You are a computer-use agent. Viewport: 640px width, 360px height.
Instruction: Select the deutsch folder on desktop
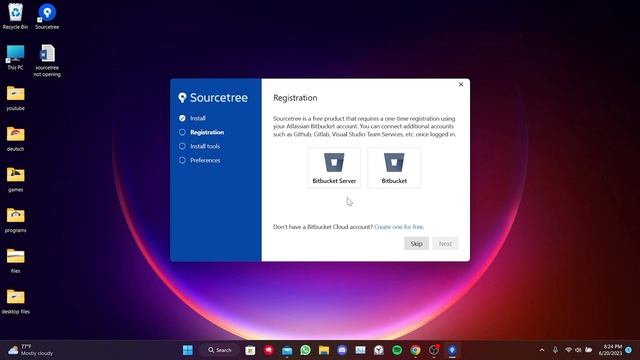click(x=16, y=139)
